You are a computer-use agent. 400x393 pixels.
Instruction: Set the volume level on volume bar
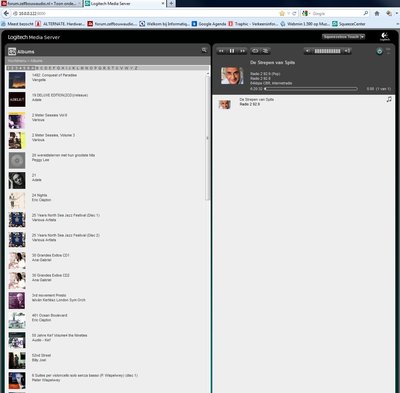click(328, 51)
